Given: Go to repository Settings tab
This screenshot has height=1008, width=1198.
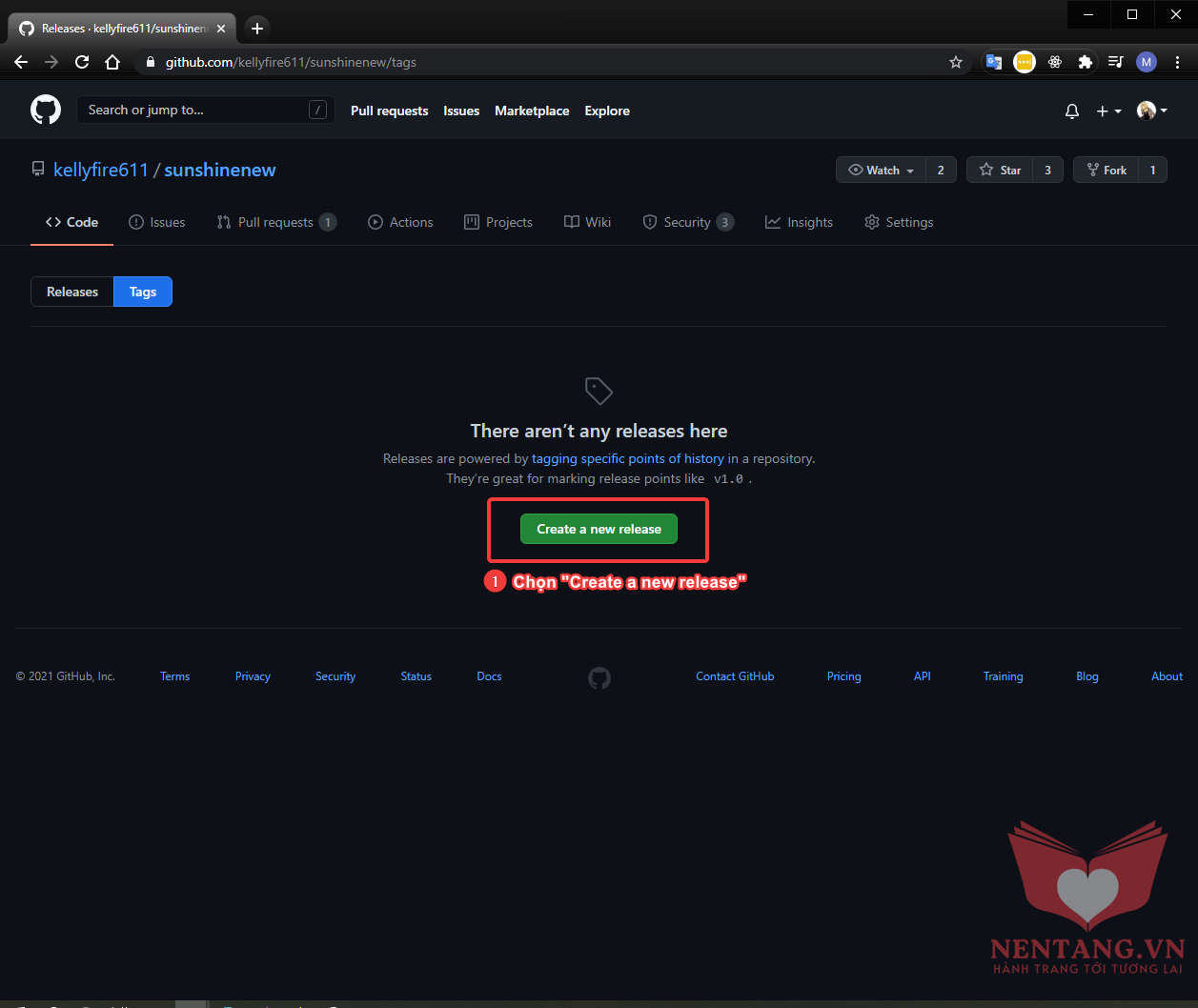Looking at the screenshot, I should pos(899,222).
